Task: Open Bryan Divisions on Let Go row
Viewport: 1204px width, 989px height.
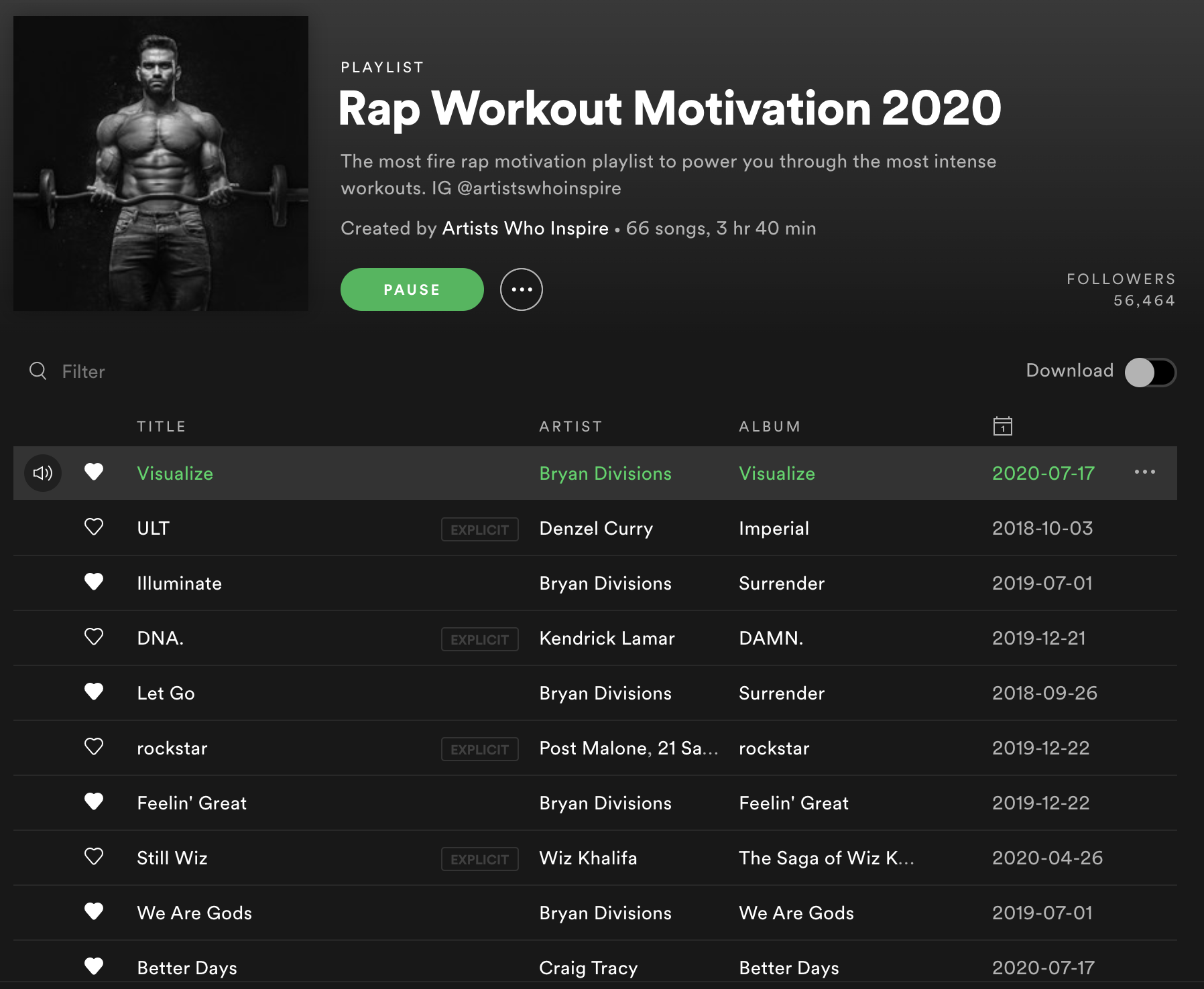Action: 605,694
